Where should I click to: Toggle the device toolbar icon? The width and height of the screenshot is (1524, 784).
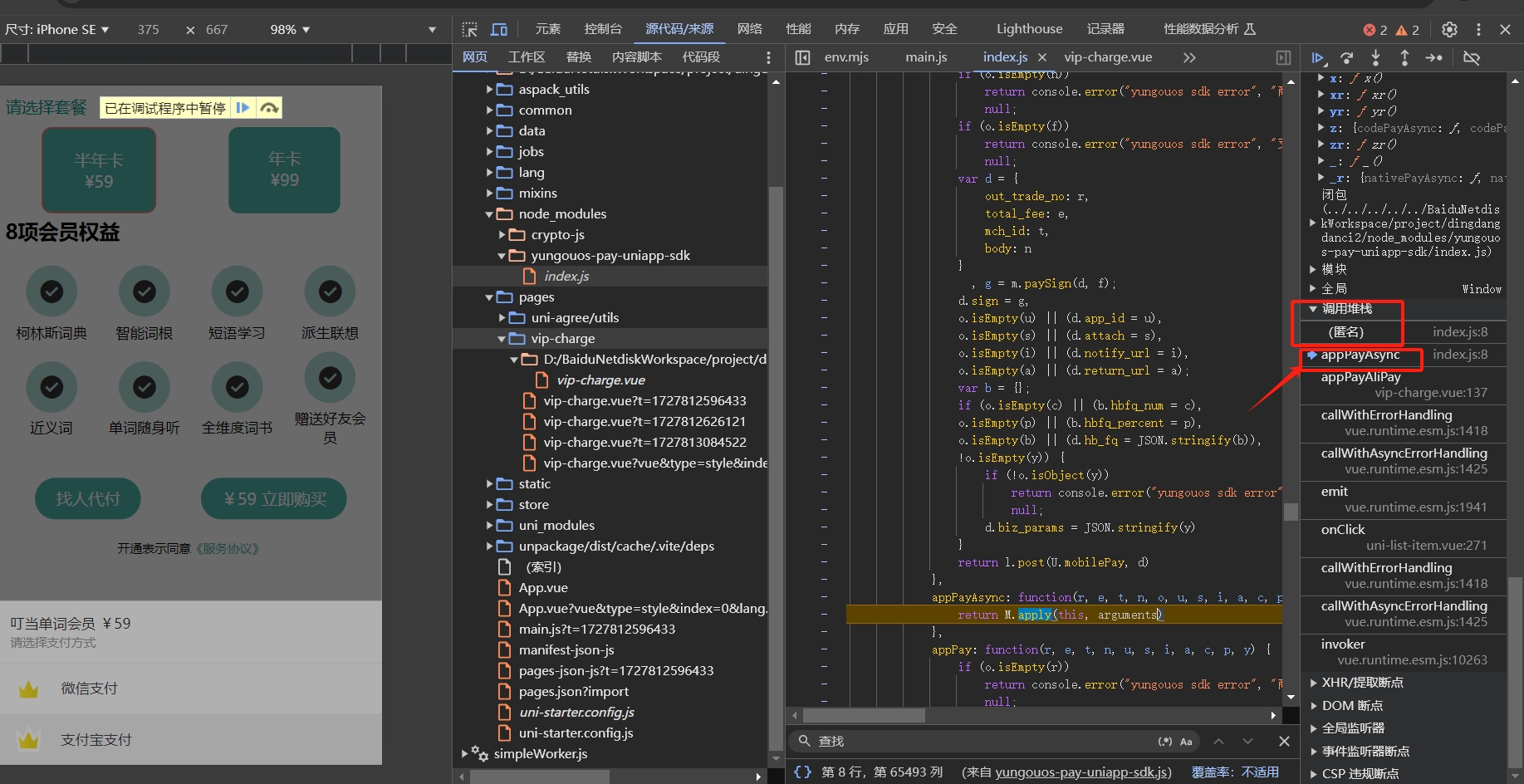click(499, 29)
